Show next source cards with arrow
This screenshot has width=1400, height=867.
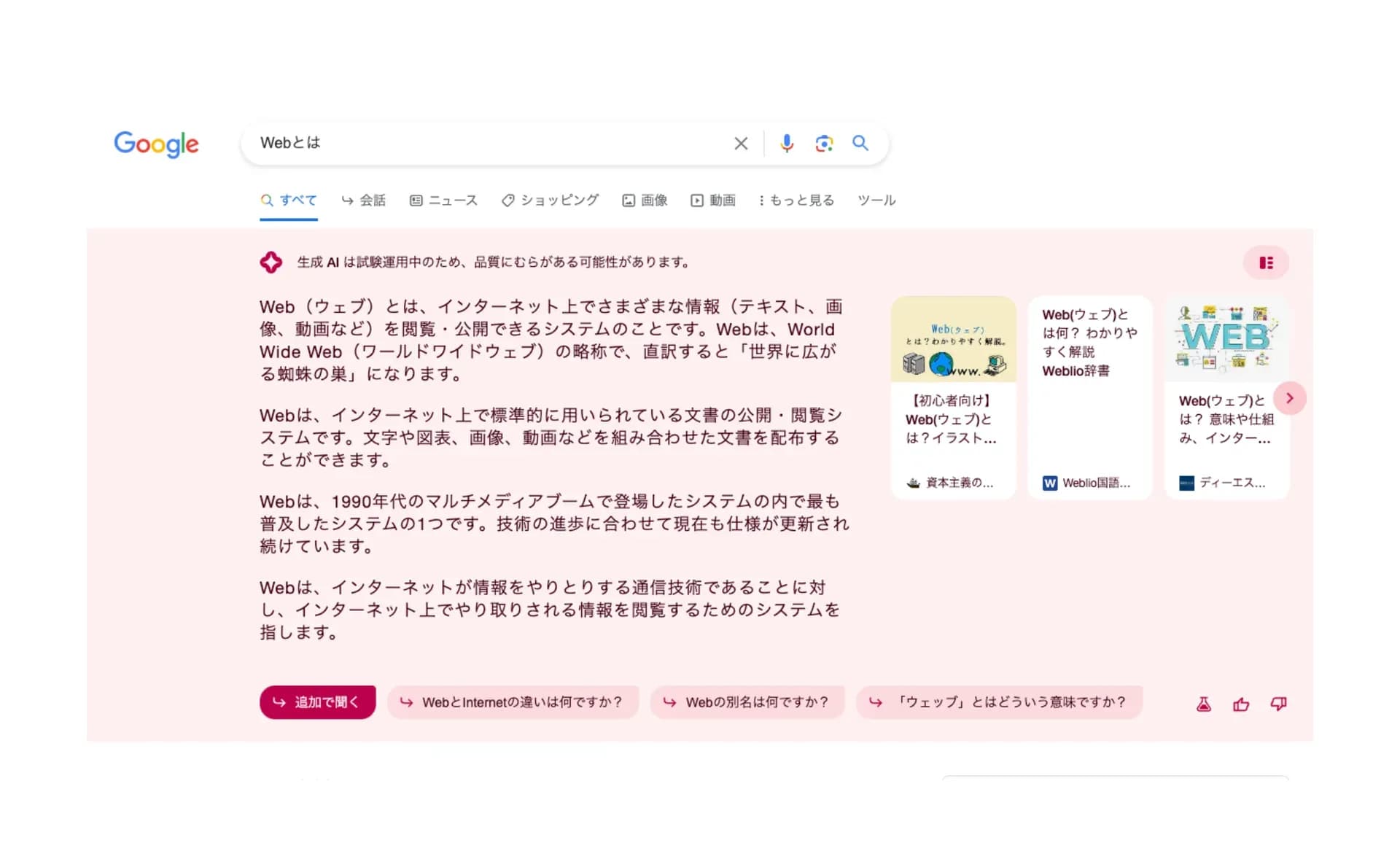[x=1289, y=398]
